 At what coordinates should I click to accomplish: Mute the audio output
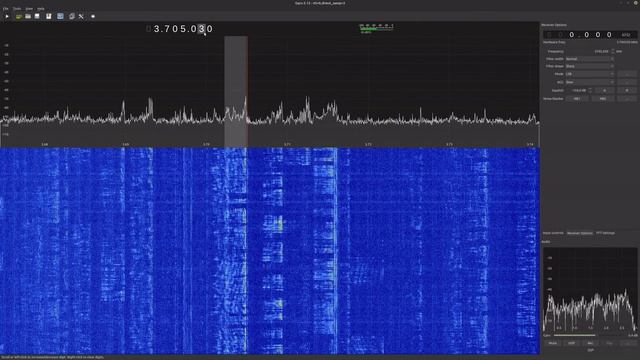[552, 343]
